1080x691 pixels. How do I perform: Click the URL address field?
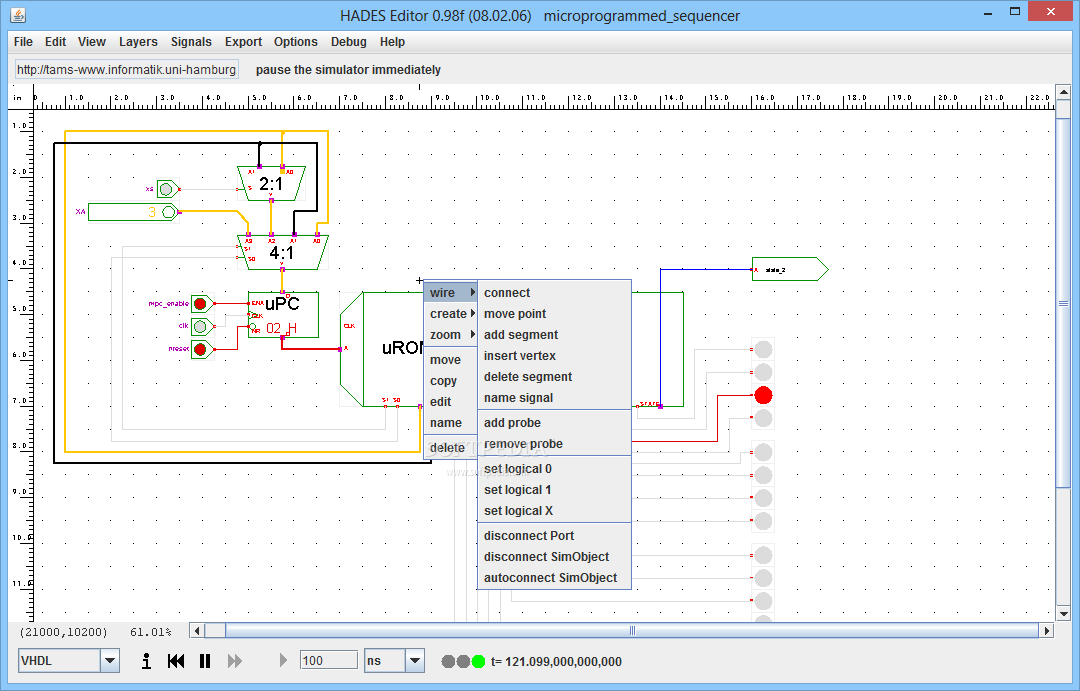(x=127, y=70)
